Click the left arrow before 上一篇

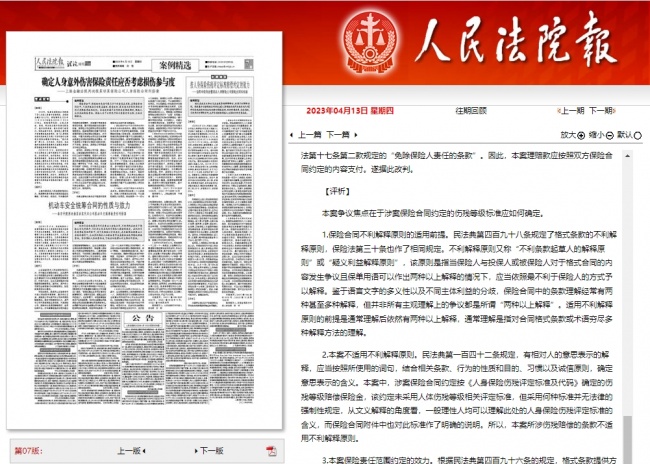point(292,135)
